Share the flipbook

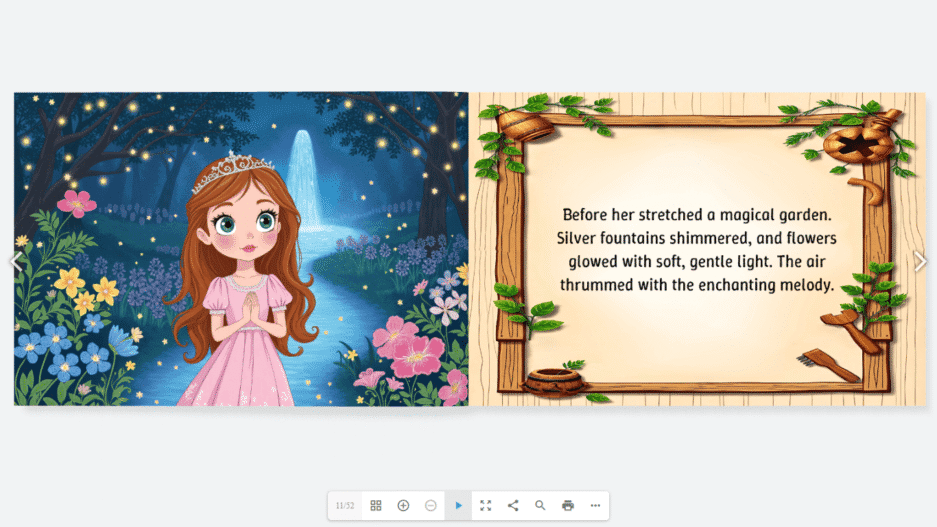coord(513,505)
